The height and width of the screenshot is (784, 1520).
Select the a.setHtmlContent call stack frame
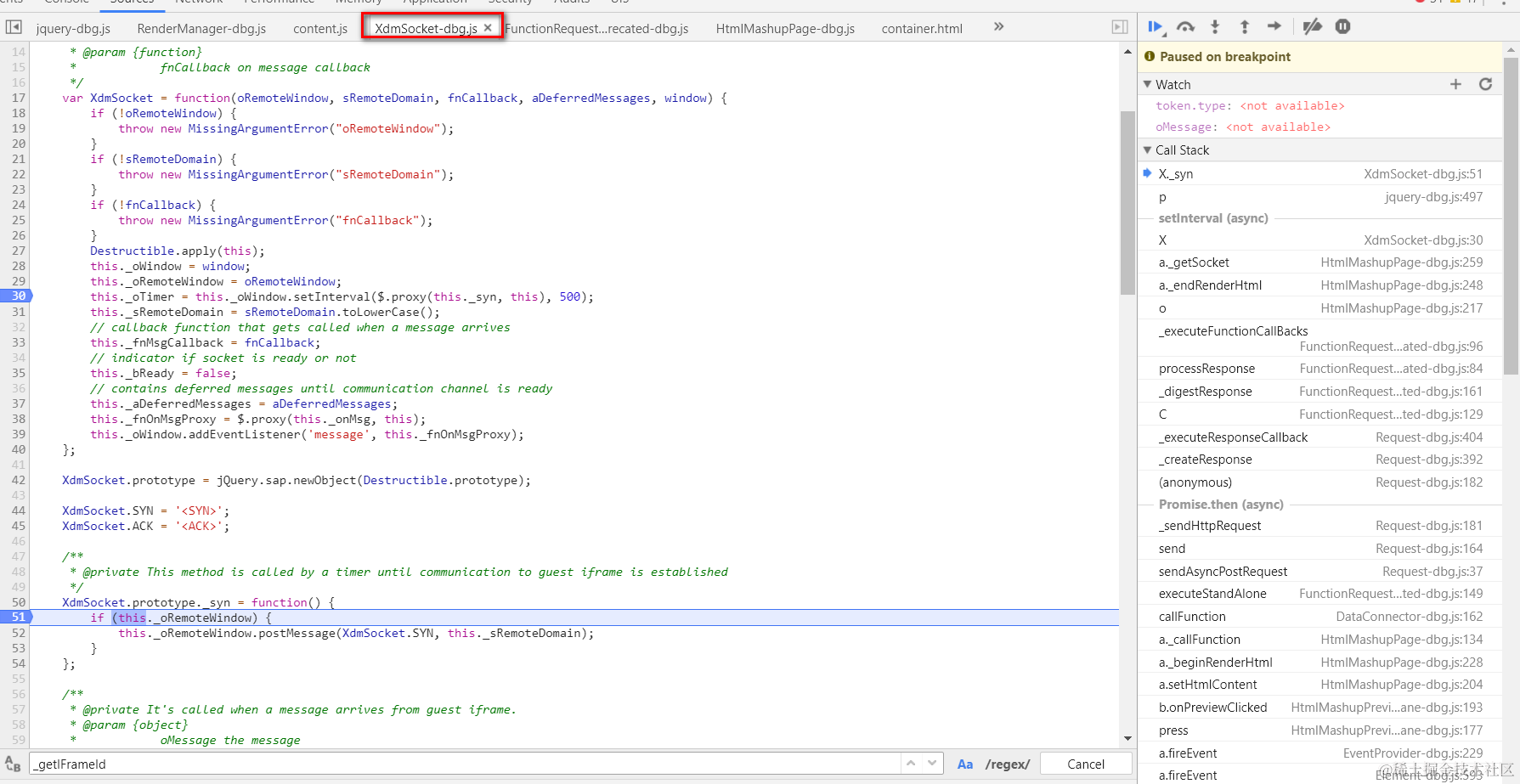coord(1320,685)
